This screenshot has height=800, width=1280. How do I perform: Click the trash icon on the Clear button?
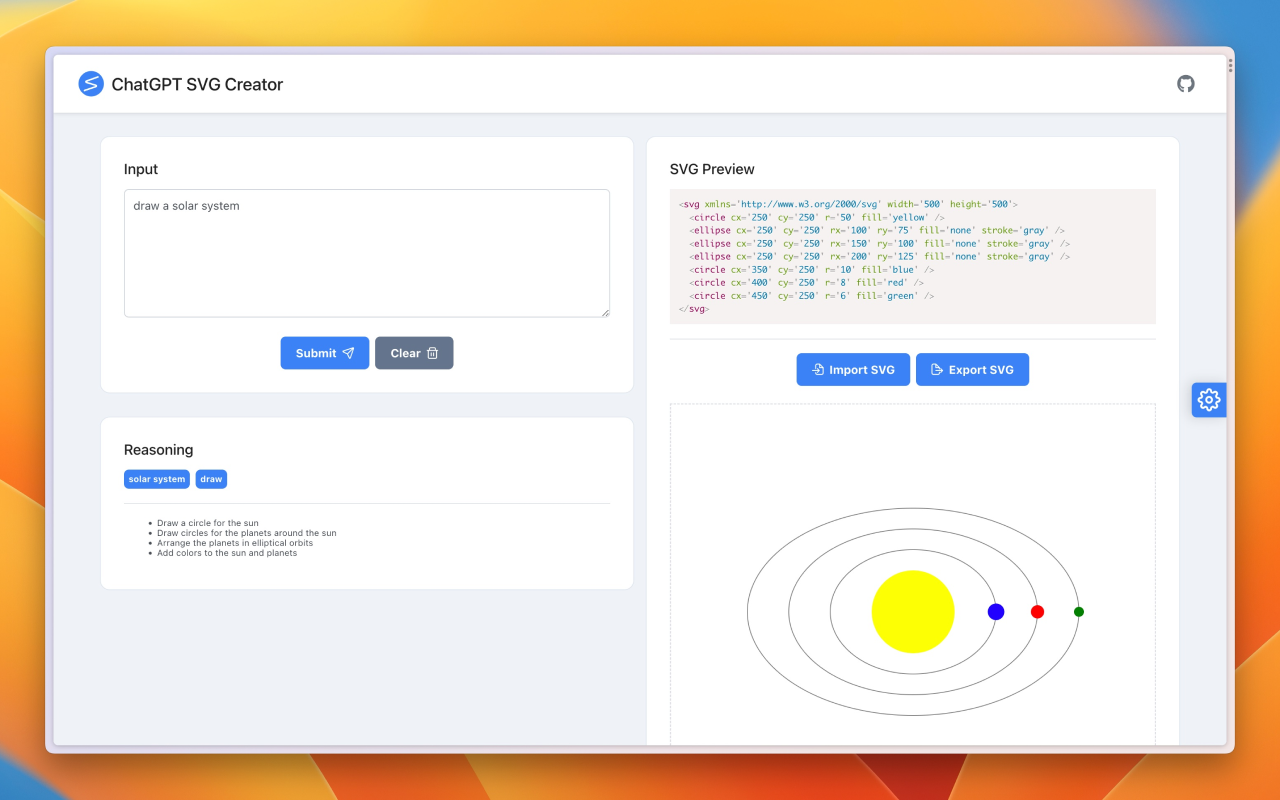pos(434,352)
